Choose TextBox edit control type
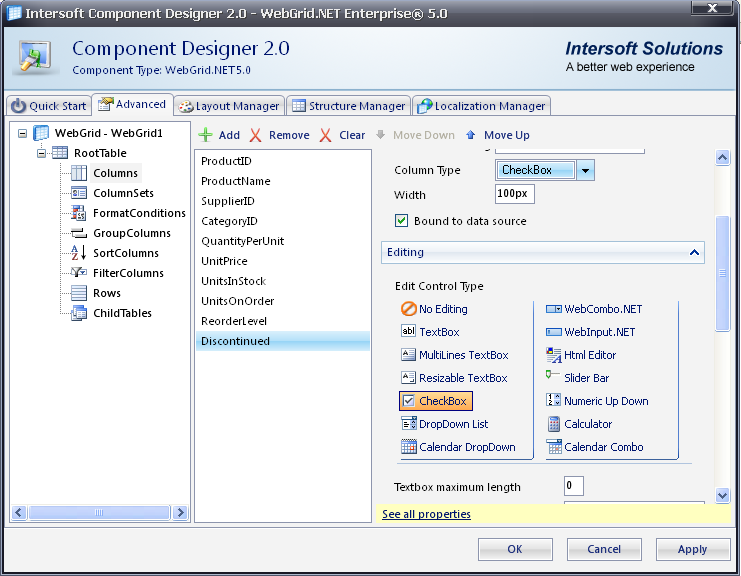 (x=430, y=332)
